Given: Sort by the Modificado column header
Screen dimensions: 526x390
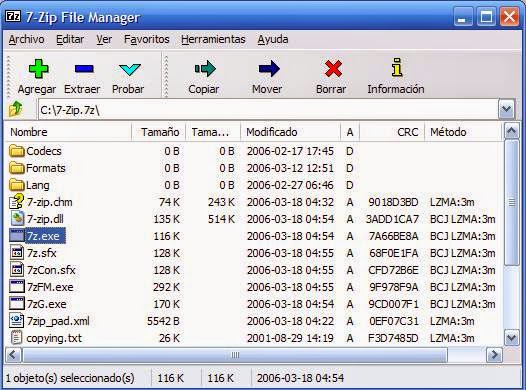Looking at the screenshot, I should point(290,132).
